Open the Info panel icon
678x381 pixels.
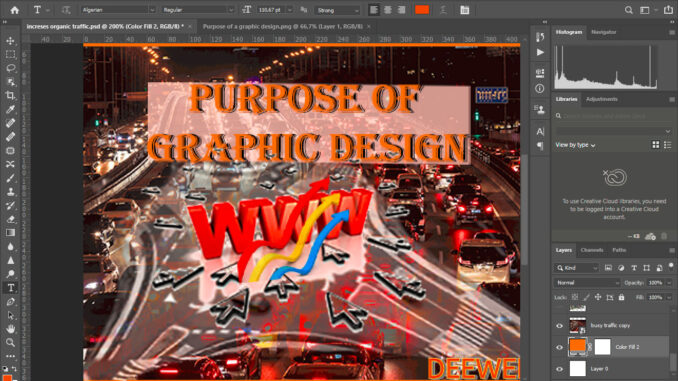coord(540,89)
